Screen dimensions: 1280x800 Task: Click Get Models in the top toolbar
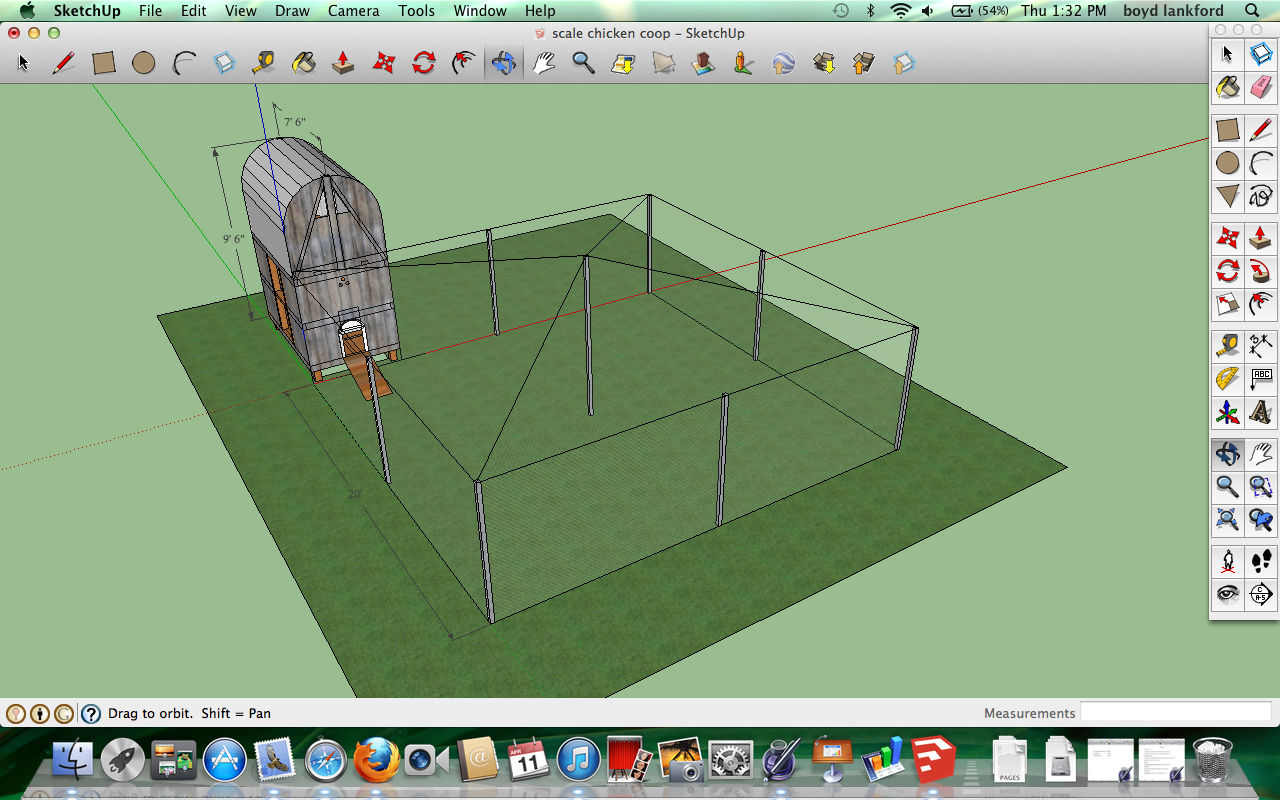[x=824, y=64]
